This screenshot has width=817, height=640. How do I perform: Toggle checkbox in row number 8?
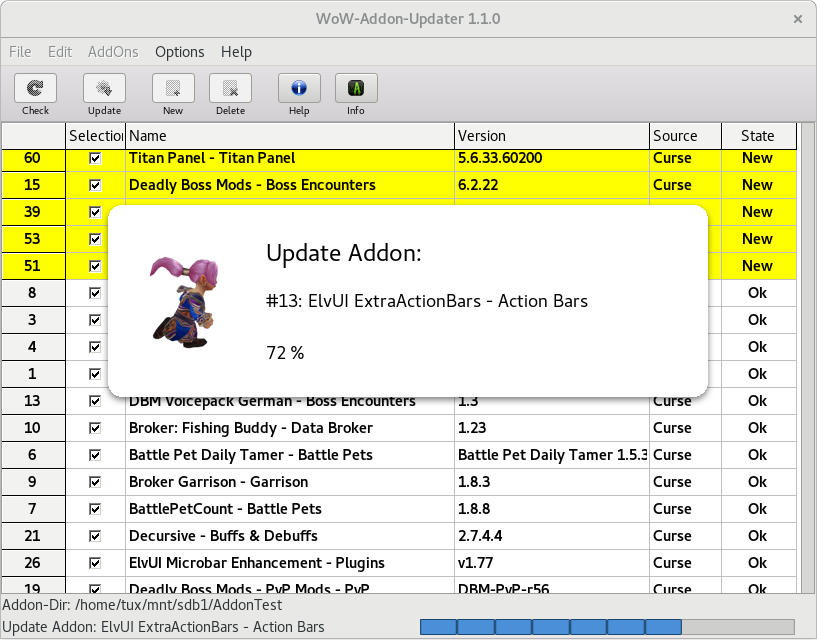point(95,293)
